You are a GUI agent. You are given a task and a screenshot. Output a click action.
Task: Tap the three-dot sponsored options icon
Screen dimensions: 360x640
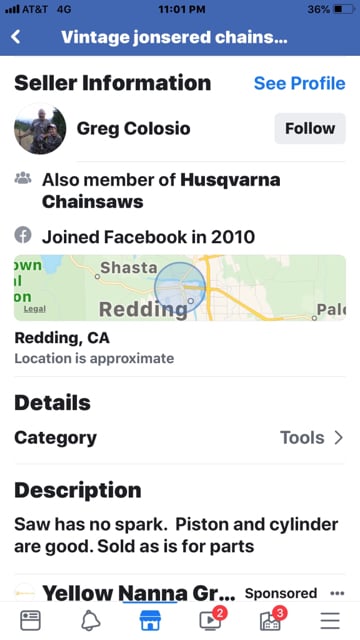click(x=337, y=593)
